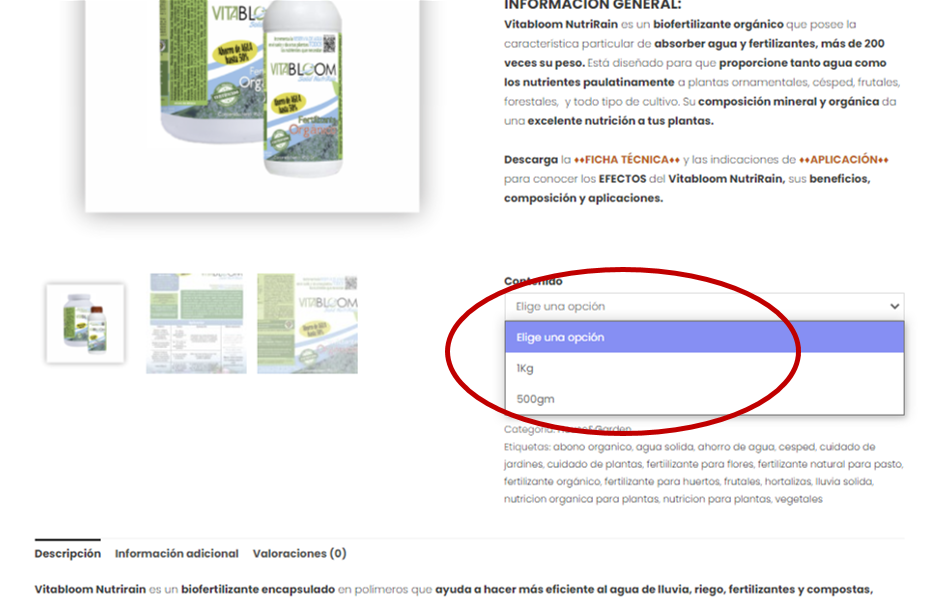Viewport: 943px width, 602px height.
Task: Switch to the Información adicional tab
Action: click(x=176, y=553)
